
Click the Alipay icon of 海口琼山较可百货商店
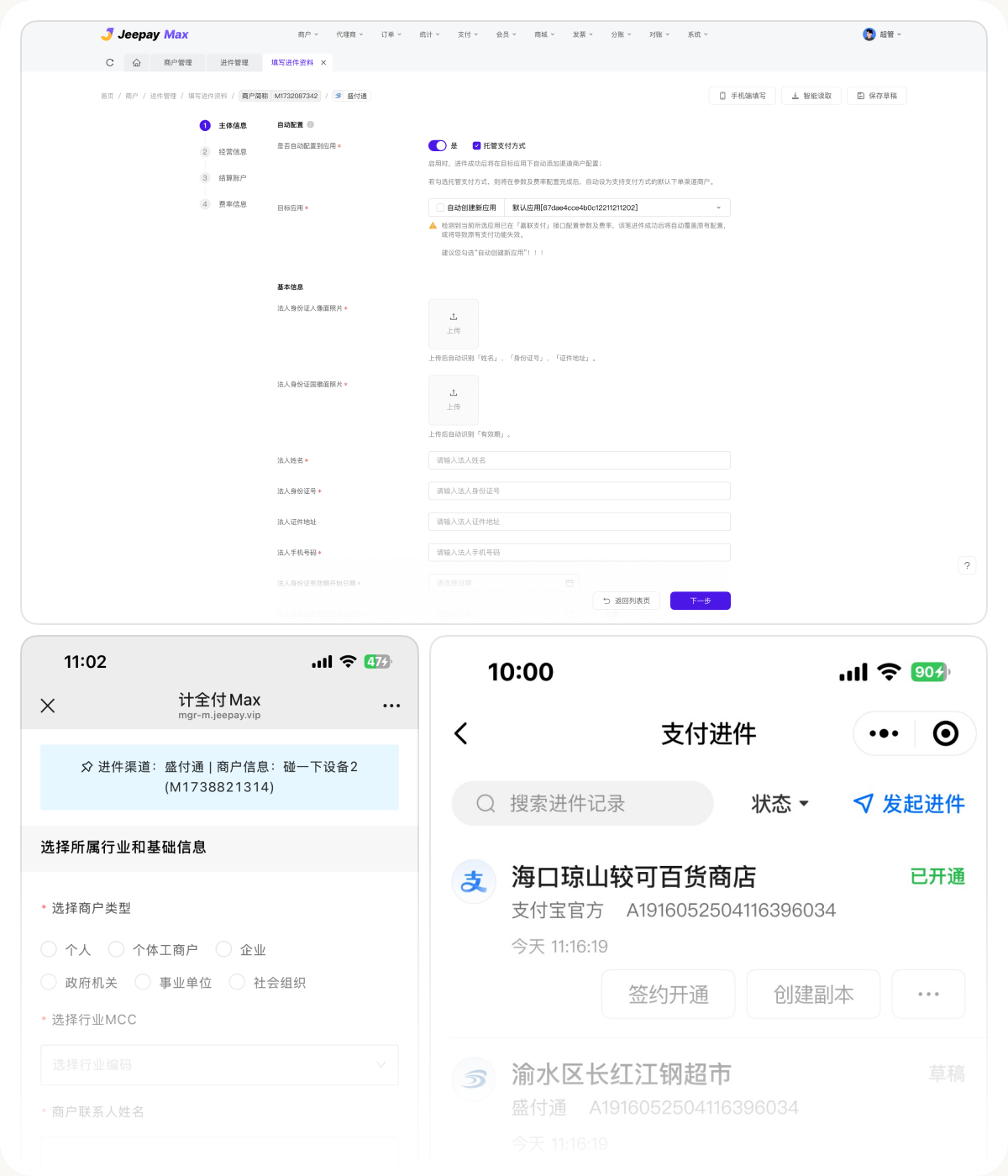pyautogui.click(x=474, y=881)
